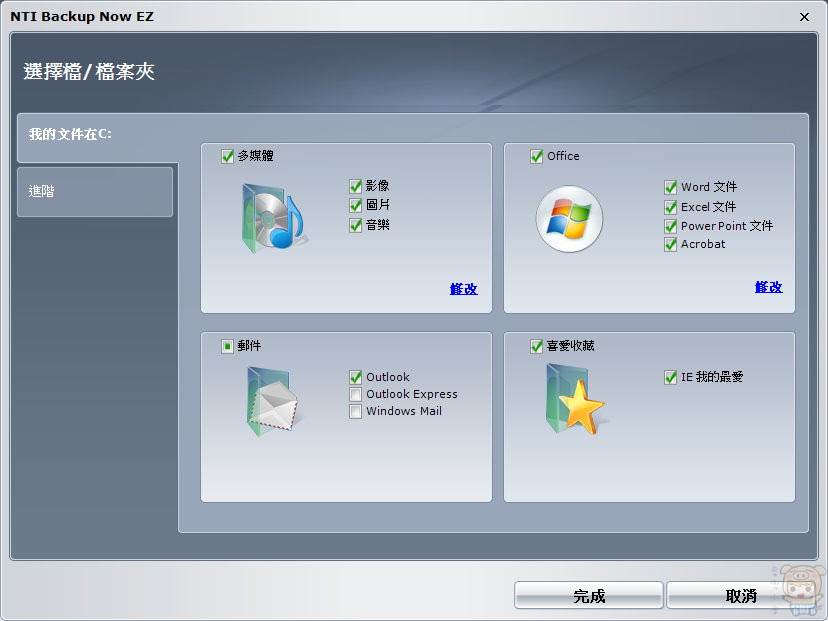This screenshot has height=621, width=828.
Task: Click the 修改 link in the 多媒體 panel
Action: pos(464,289)
